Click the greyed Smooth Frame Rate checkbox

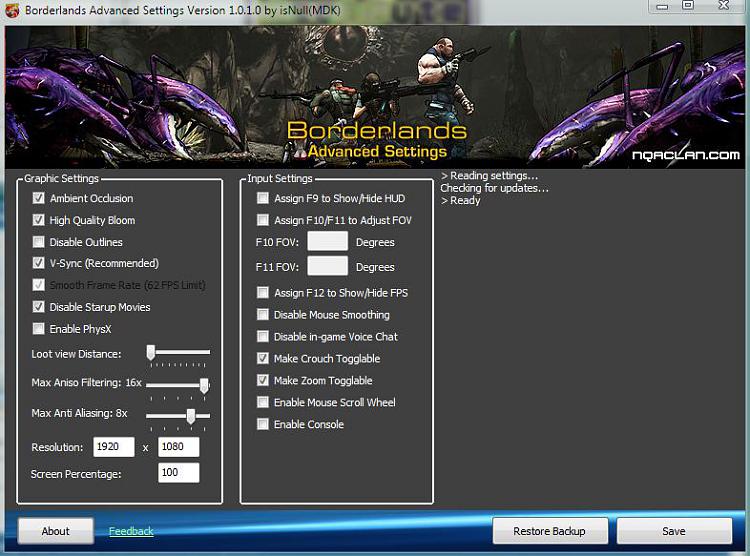coord(38,285)
